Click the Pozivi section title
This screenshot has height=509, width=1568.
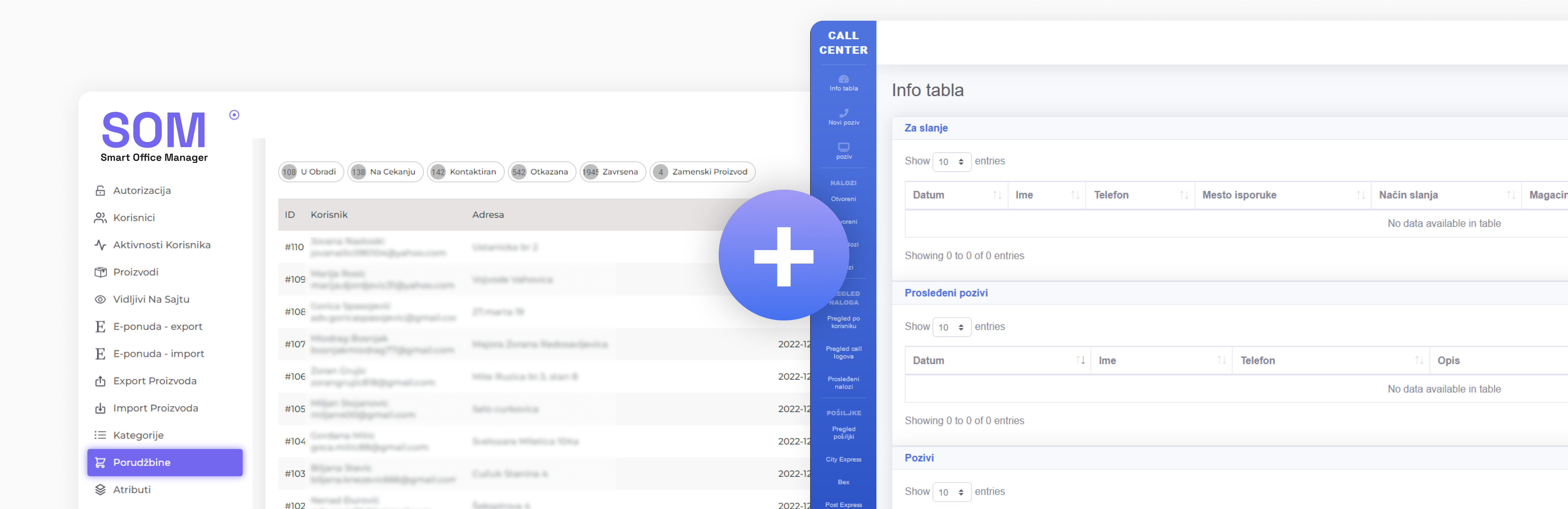pos(918,458)
